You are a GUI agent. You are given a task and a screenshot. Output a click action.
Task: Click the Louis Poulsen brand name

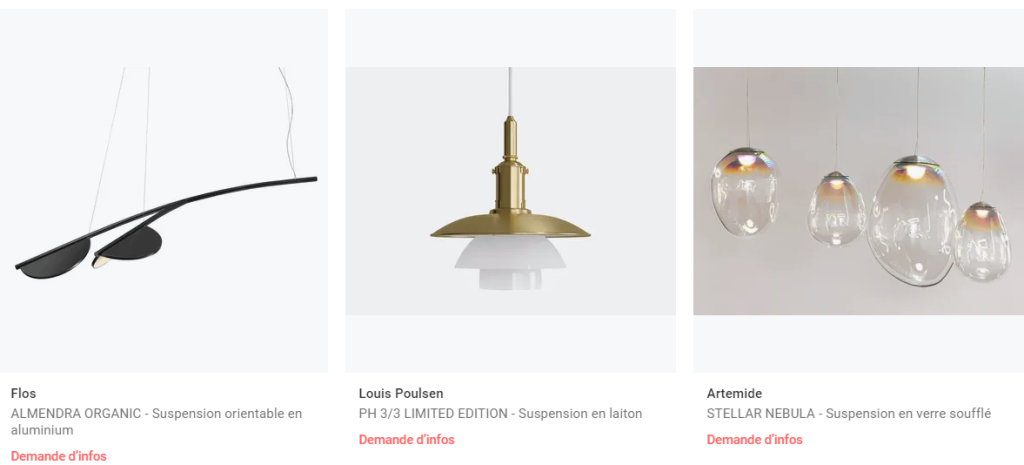401,393
